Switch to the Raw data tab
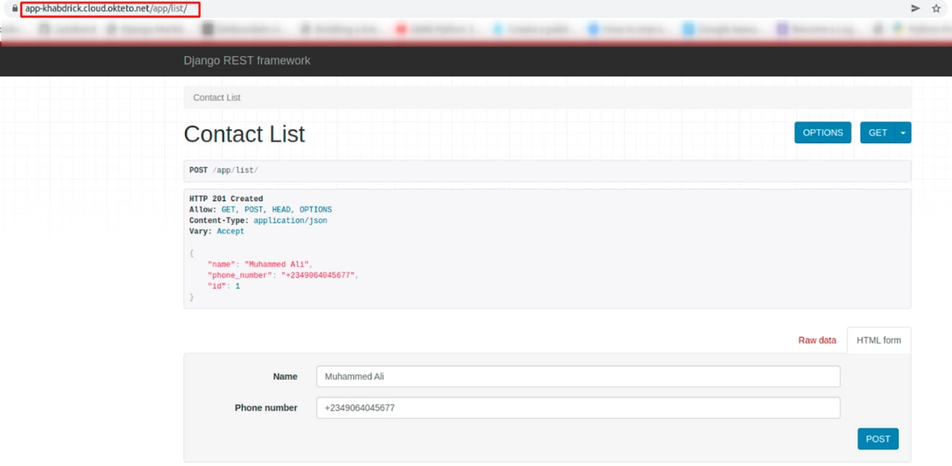This screenshot has height=466, width=952. (x=817, y=340)
